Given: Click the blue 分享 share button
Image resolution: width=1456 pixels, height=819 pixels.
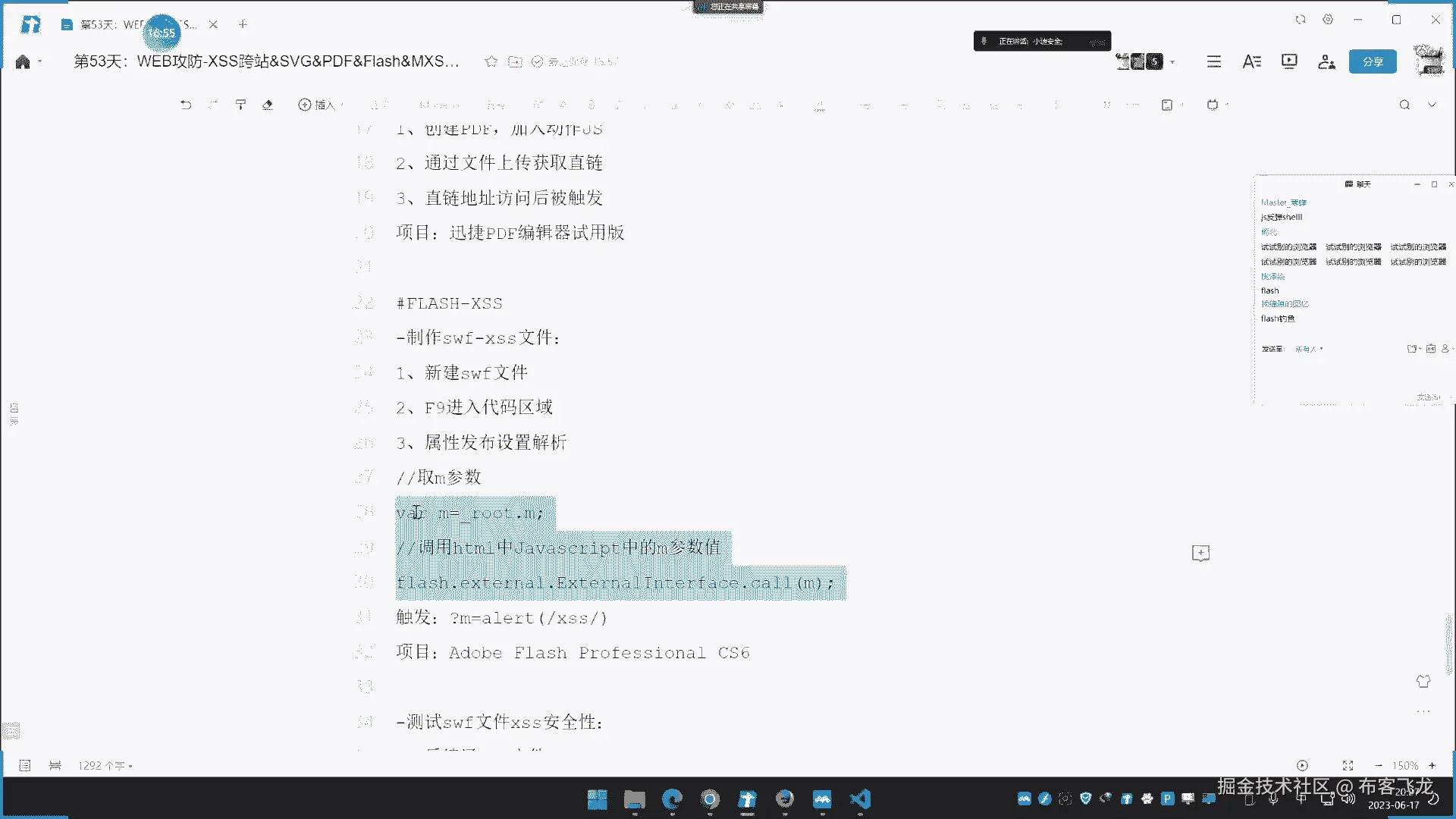Looking at the screenshot, I should [x=1373, y=61].
